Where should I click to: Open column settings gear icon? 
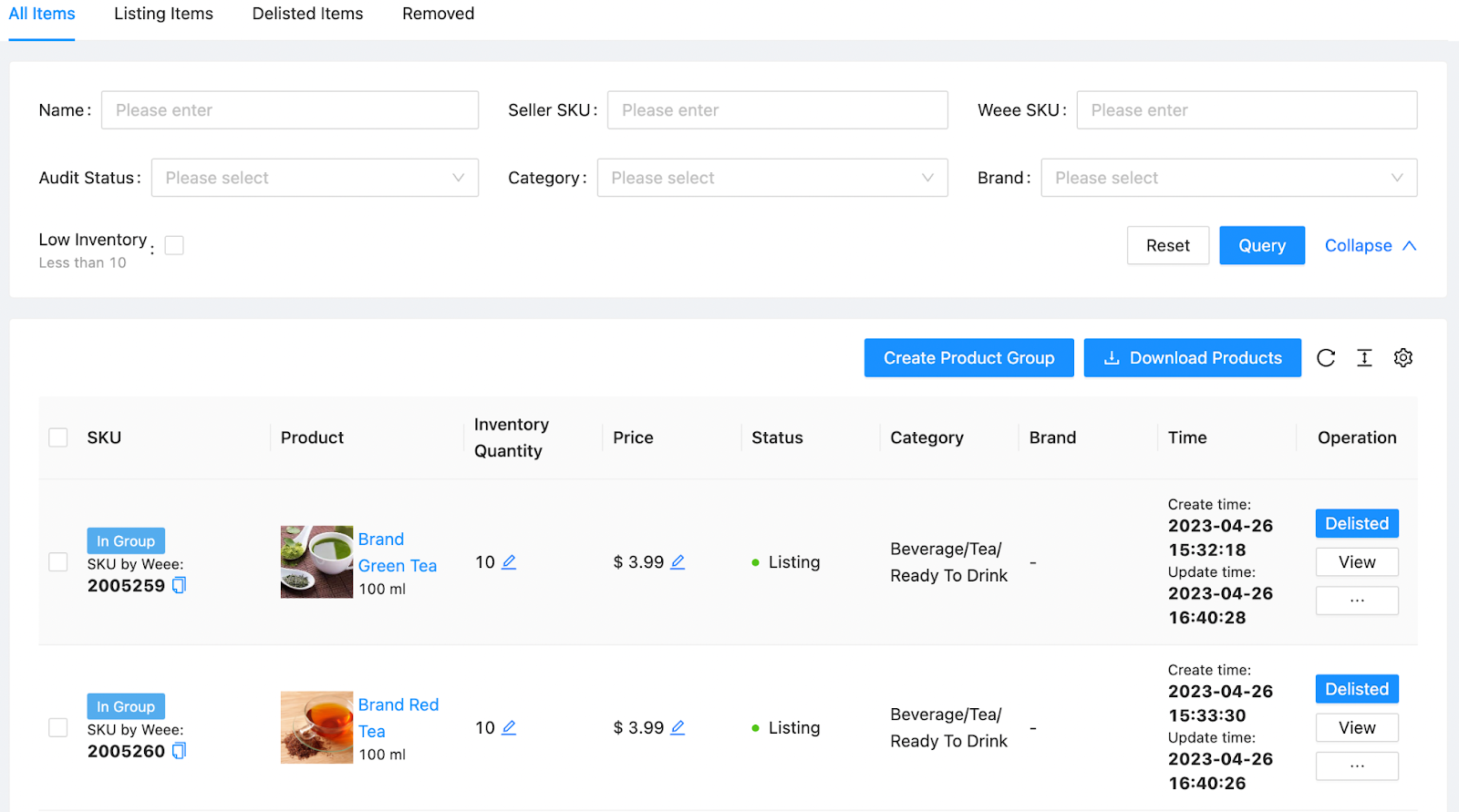(x=1403, y=358)
